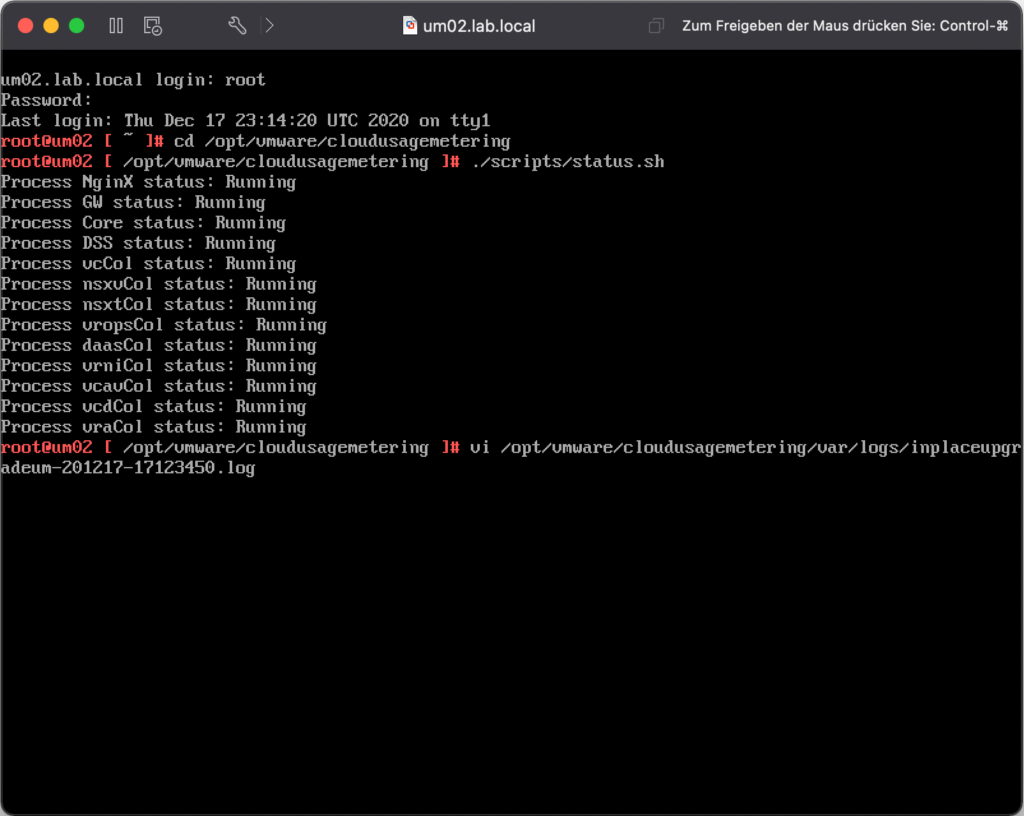Click the 'Process vcdCol status: Running' line

click(153, 406)
